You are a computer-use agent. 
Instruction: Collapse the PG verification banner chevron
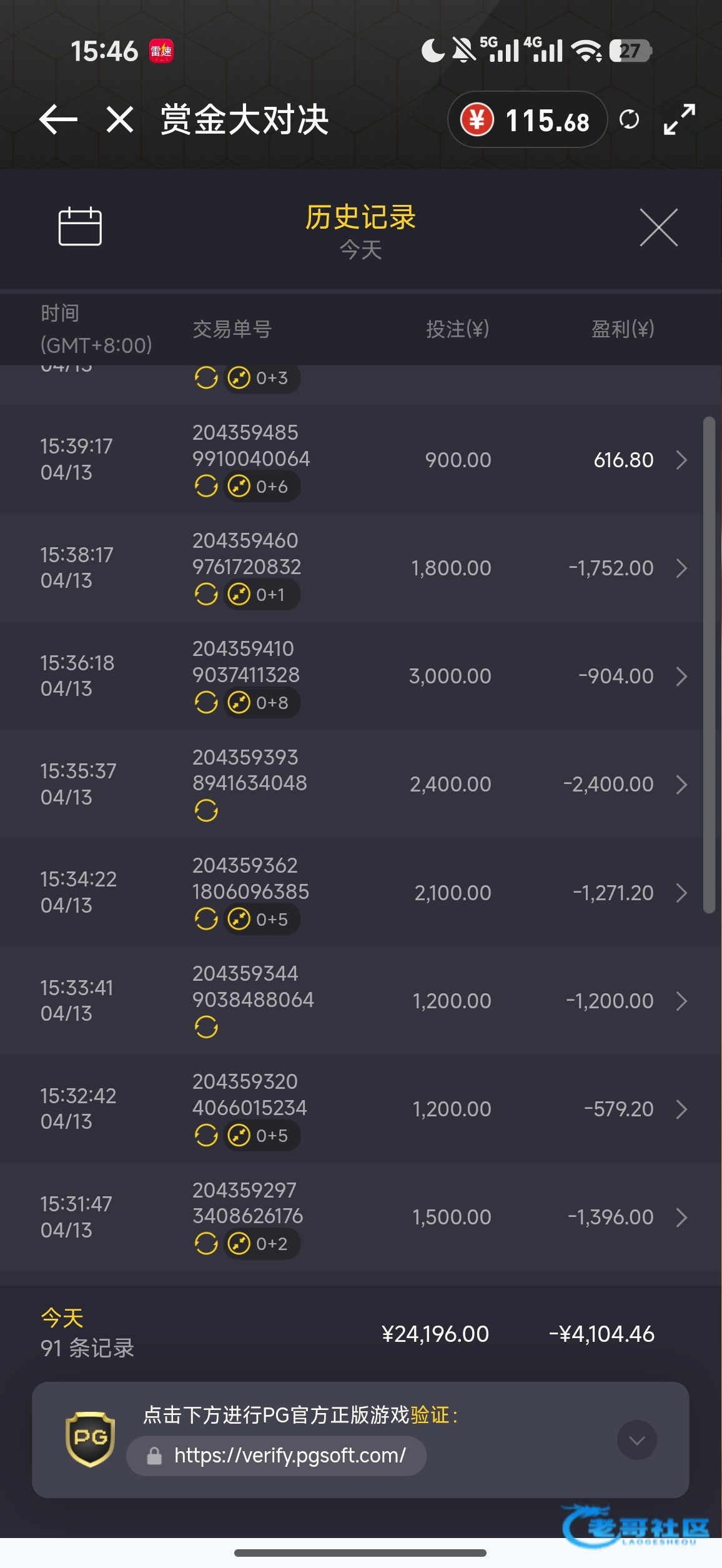pos(636,1440)
